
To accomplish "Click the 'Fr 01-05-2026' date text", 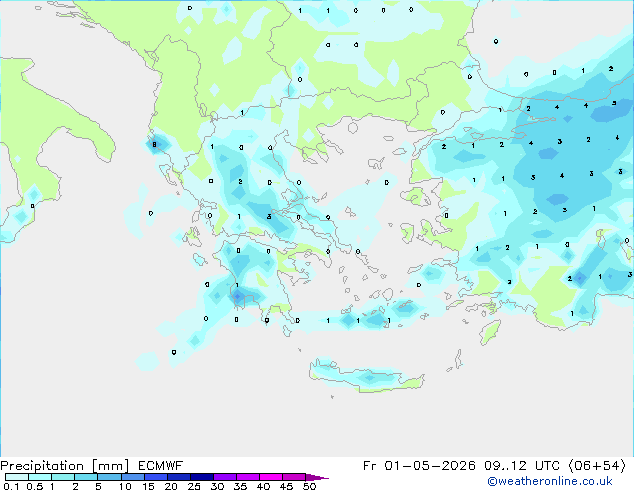I will (419, 466).
